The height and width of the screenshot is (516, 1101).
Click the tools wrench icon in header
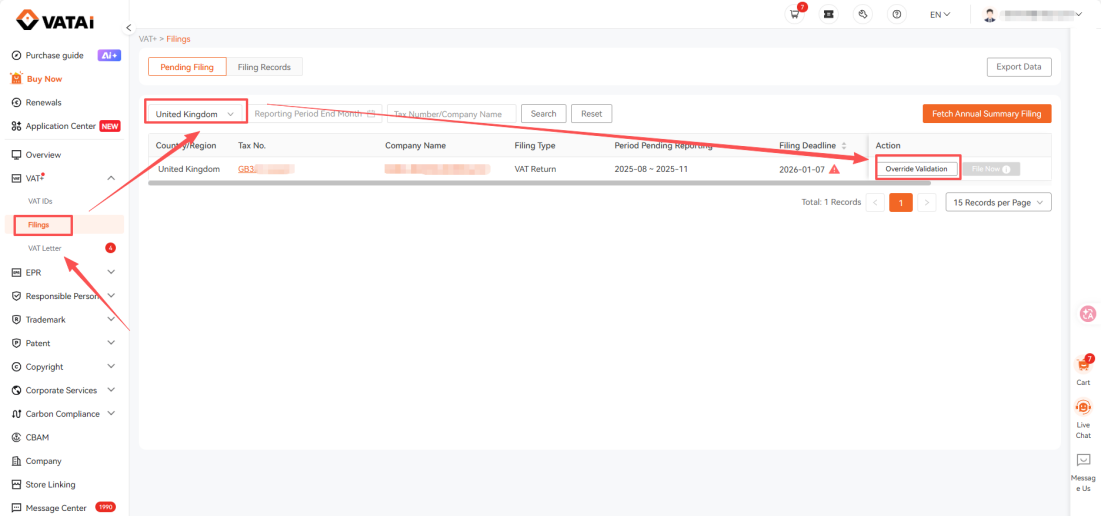coord(863,14)
